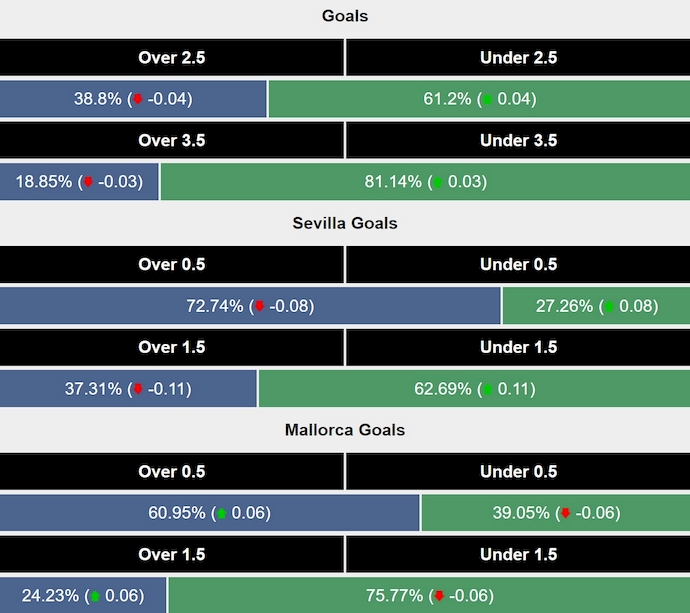Select the Under 3.5 column header
The width and height of the screenshot is (690, 613).
pos(518,140)
